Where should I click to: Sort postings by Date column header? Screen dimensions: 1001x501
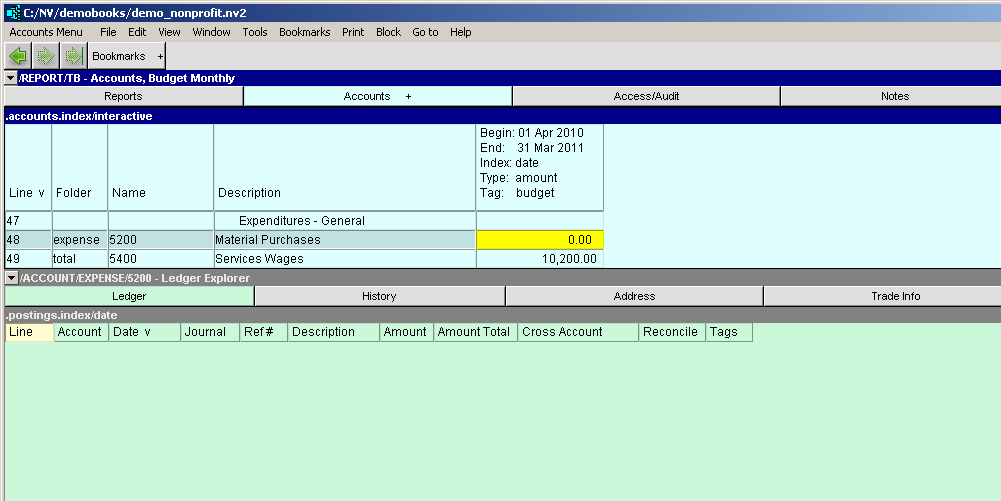(x=131, y=332)
